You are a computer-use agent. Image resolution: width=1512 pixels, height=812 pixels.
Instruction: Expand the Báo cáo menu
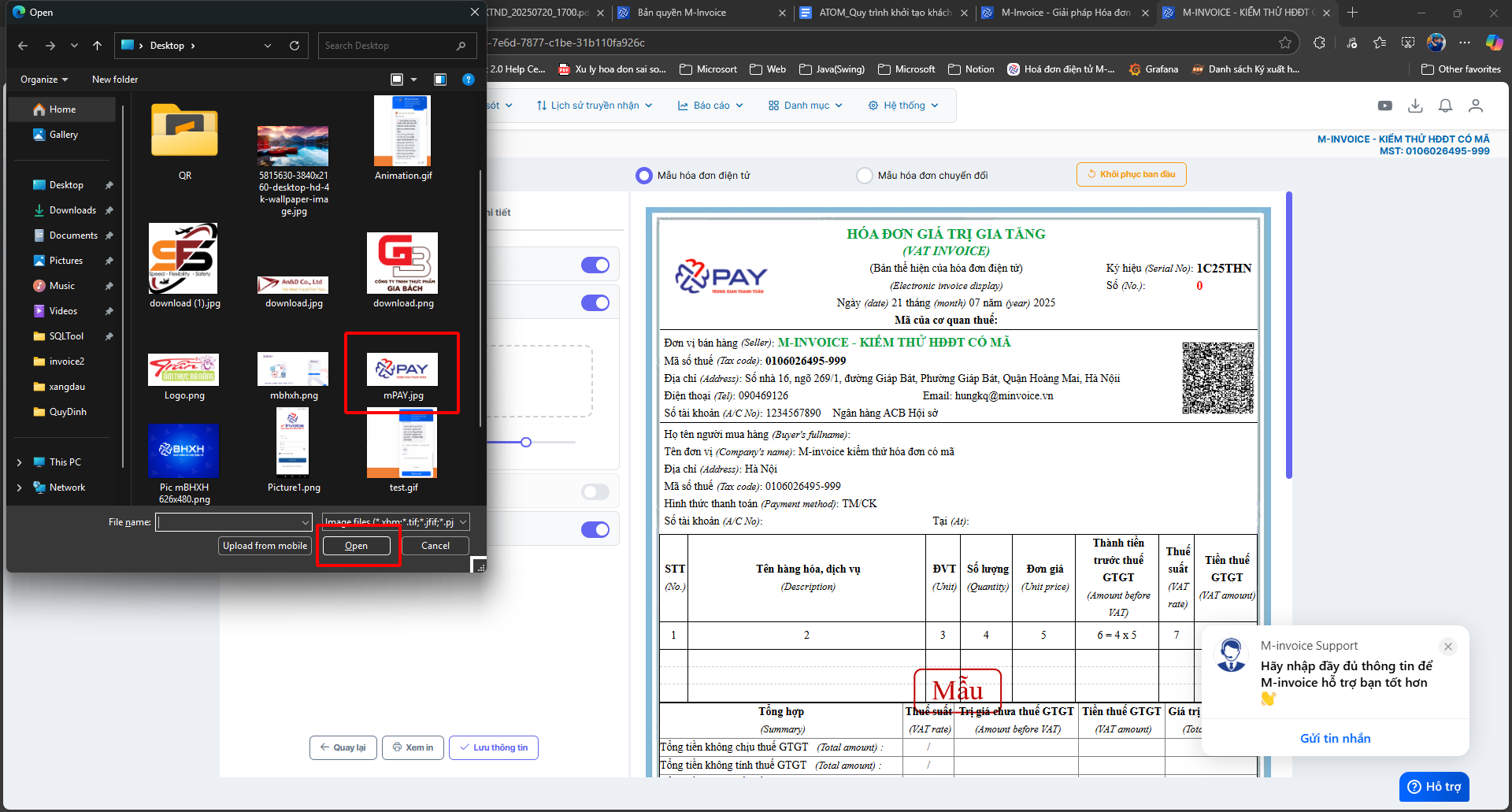coord(710,106)
